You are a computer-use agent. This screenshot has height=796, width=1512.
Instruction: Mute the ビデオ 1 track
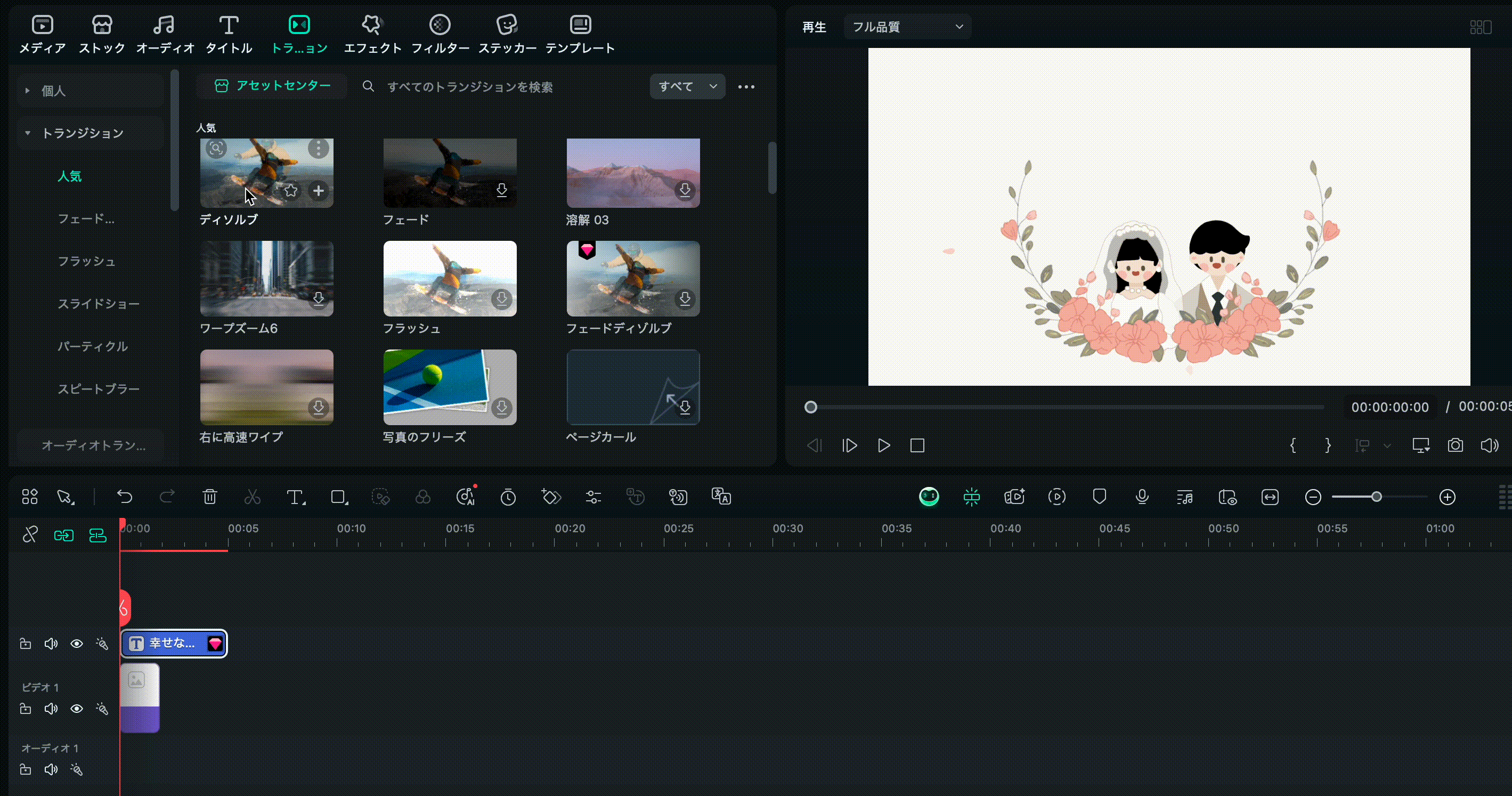click(x=51, y=709)
